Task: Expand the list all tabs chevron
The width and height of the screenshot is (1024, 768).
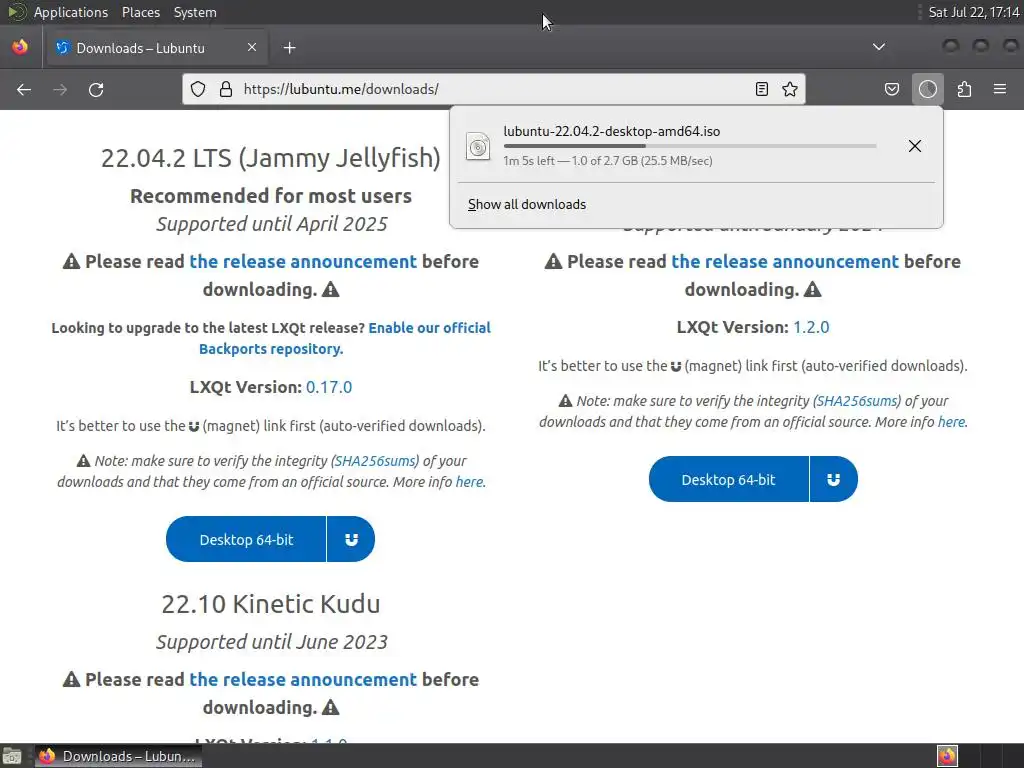Action: point(879,47)
